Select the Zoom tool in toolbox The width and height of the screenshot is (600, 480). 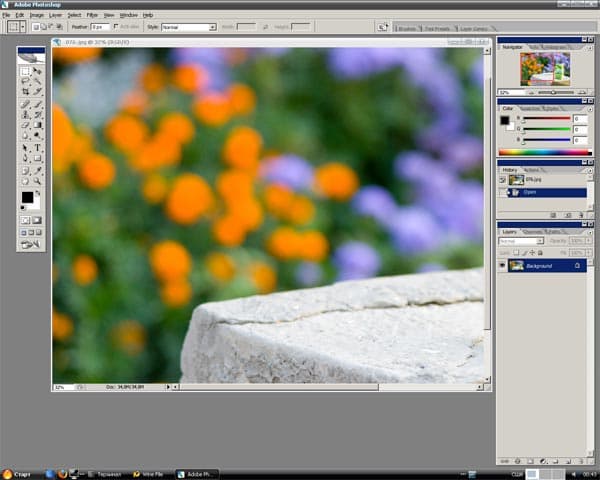[37, 181]
